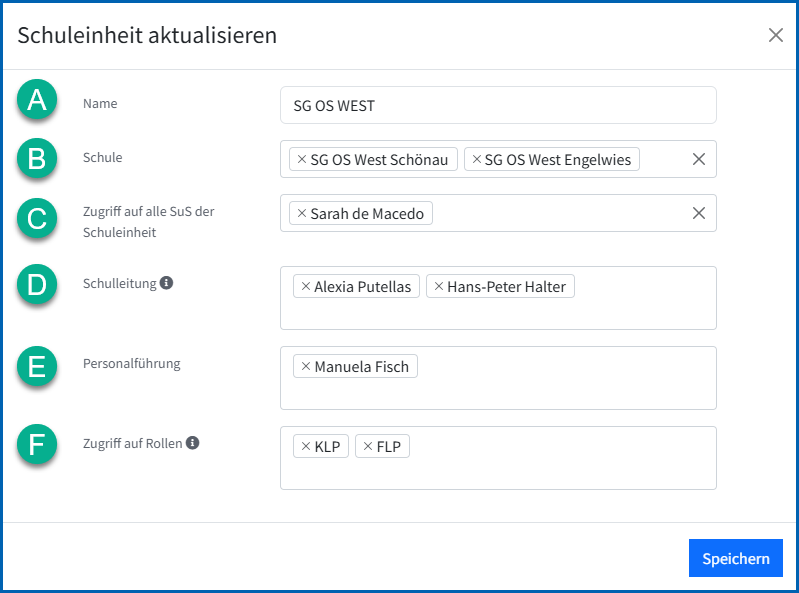This screenshot has height=593, width=799.
Task: Click the green marker A badge
Action: (37, 99)
